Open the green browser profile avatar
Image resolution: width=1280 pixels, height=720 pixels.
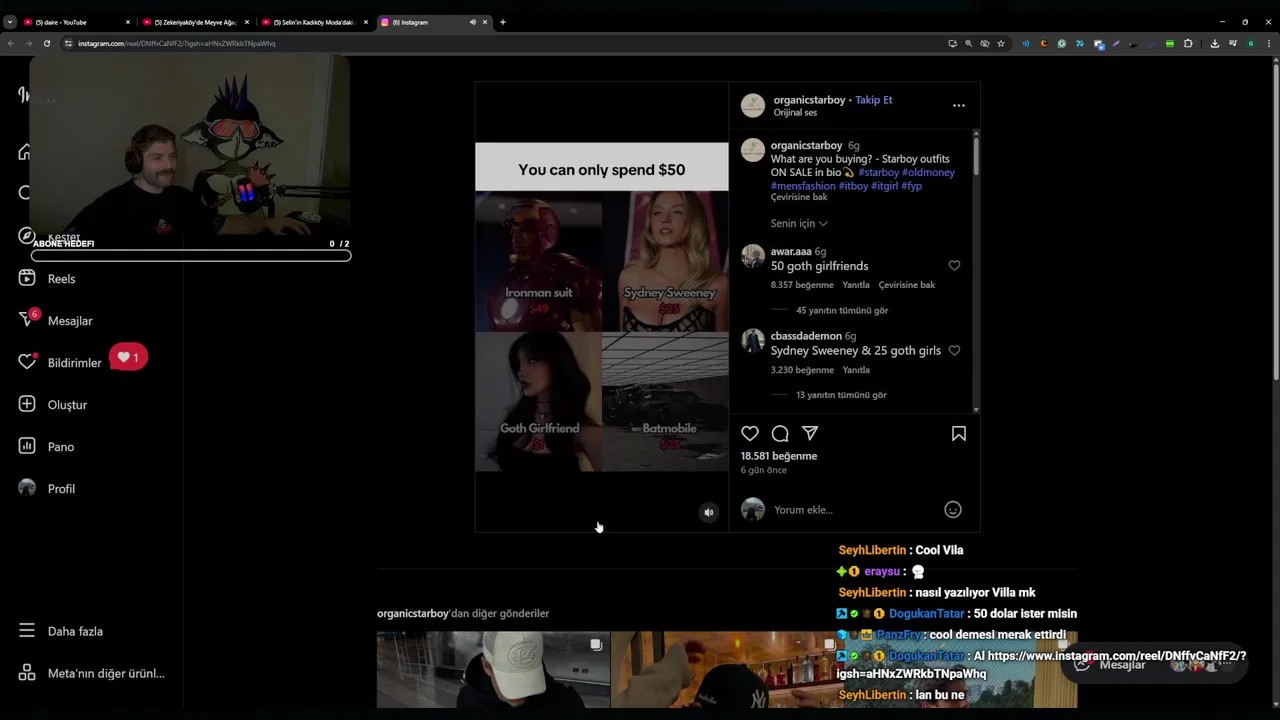(x=1251, y=43)
